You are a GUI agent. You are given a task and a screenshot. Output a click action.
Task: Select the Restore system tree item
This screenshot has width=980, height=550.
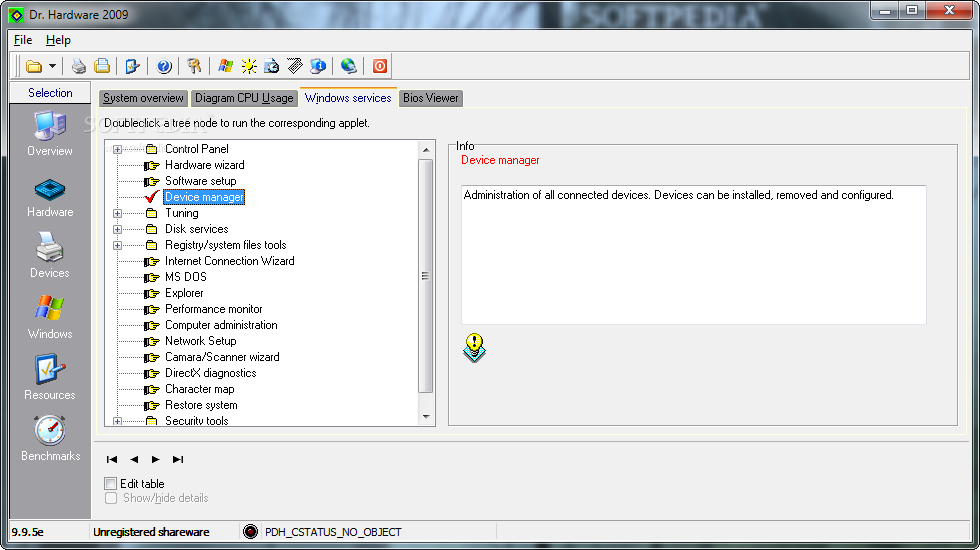click(201, 405)
